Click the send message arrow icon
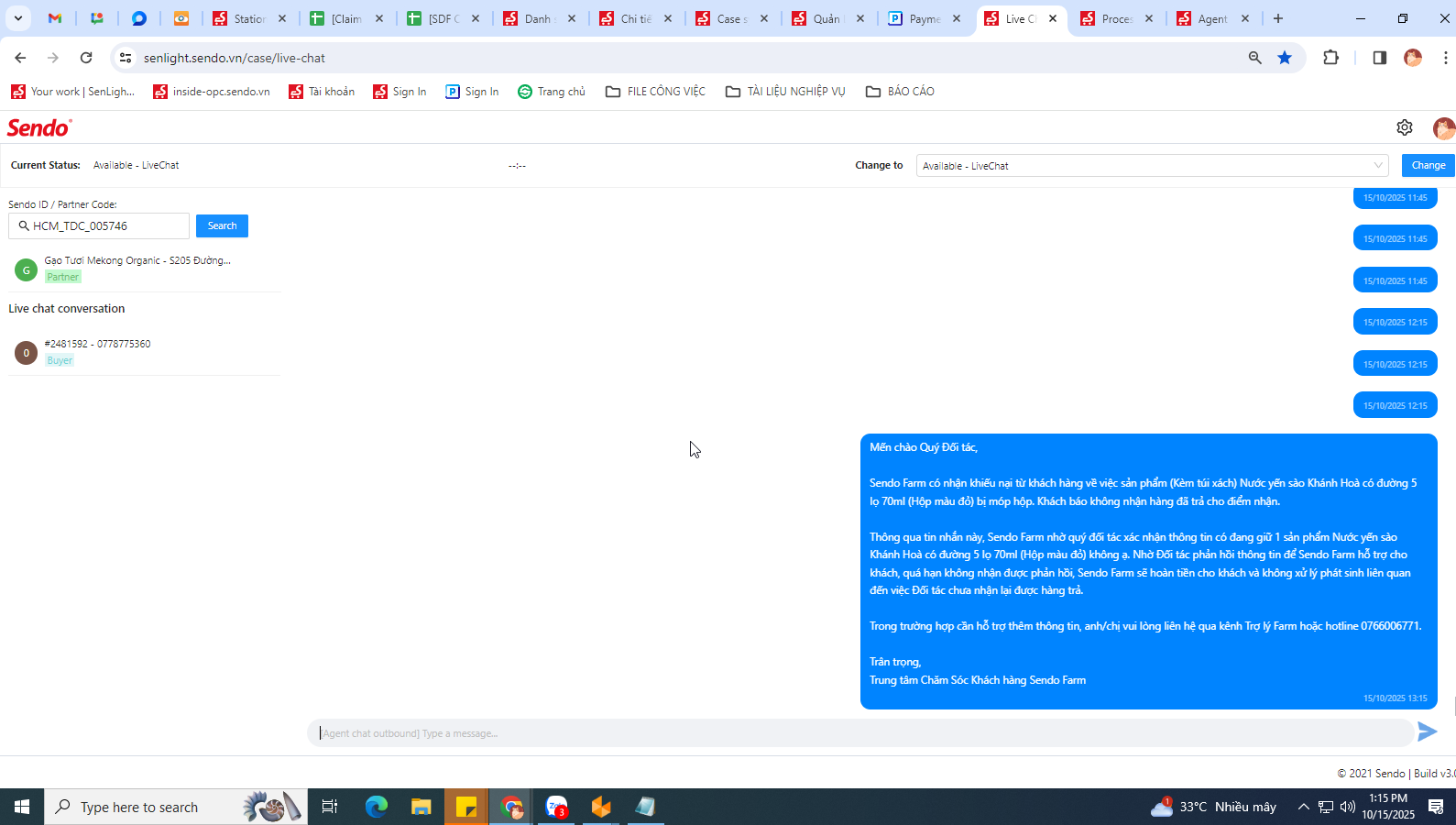This screenshot has height=825, width=1456. [x=1427, y=731]
